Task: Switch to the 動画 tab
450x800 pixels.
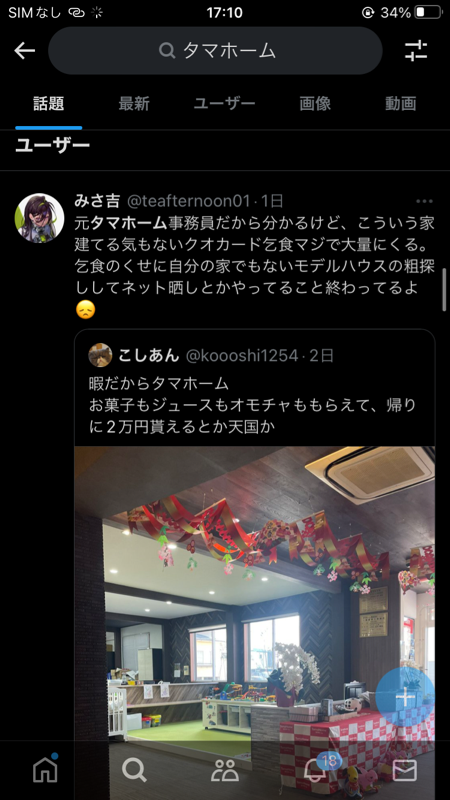Action: tap(401, 104)
